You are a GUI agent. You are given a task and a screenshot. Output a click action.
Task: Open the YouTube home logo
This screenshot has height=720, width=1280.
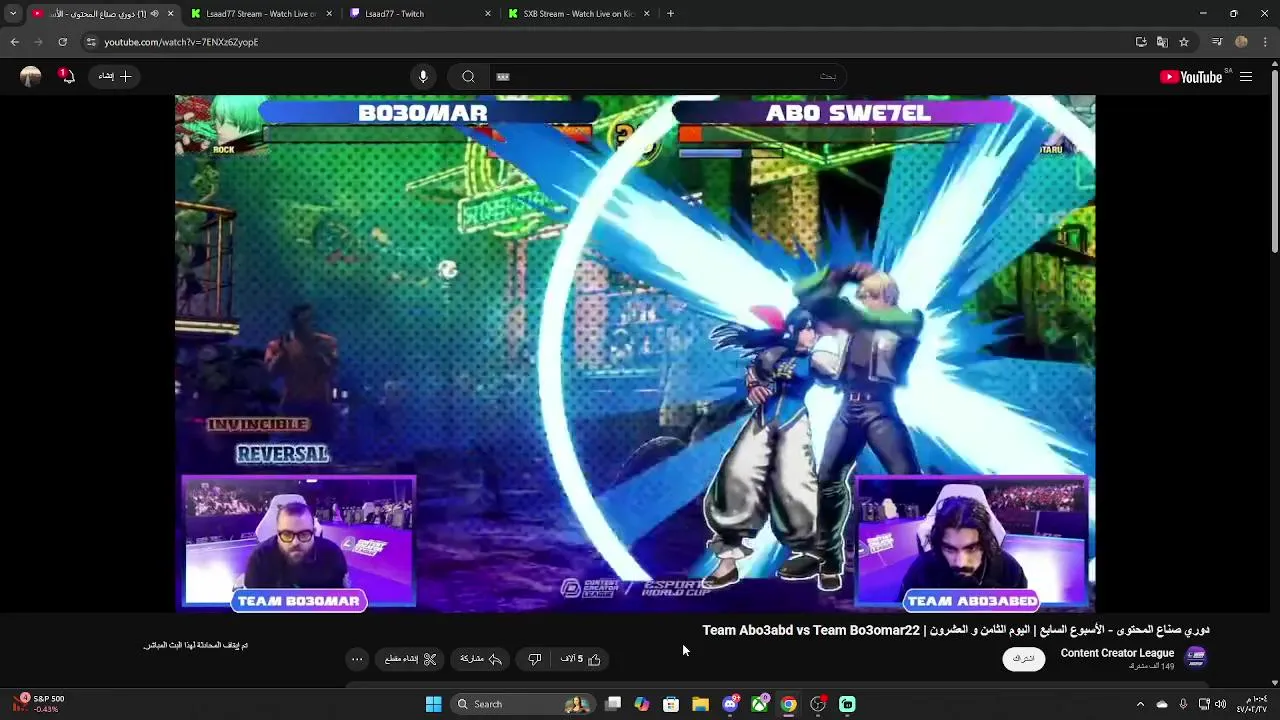(x=1191, y=77)
